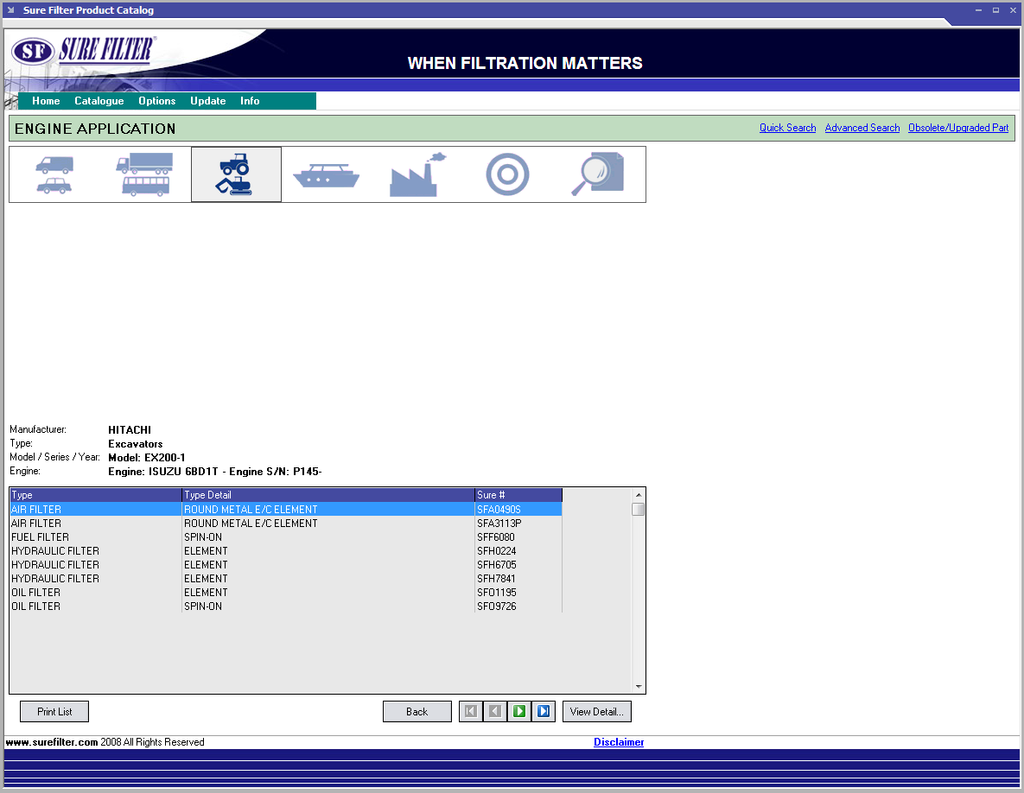Open the Obsolete/Upgraded Part link
This screenshot has width=1024, height=793.
(x=958, y=128)
